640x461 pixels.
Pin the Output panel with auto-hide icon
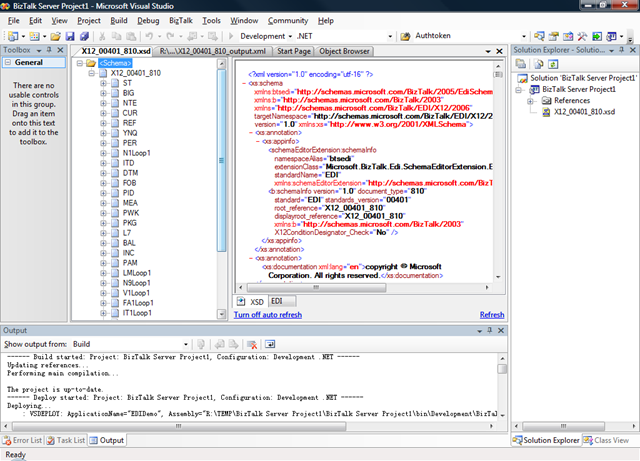click(x=490, y=330)
